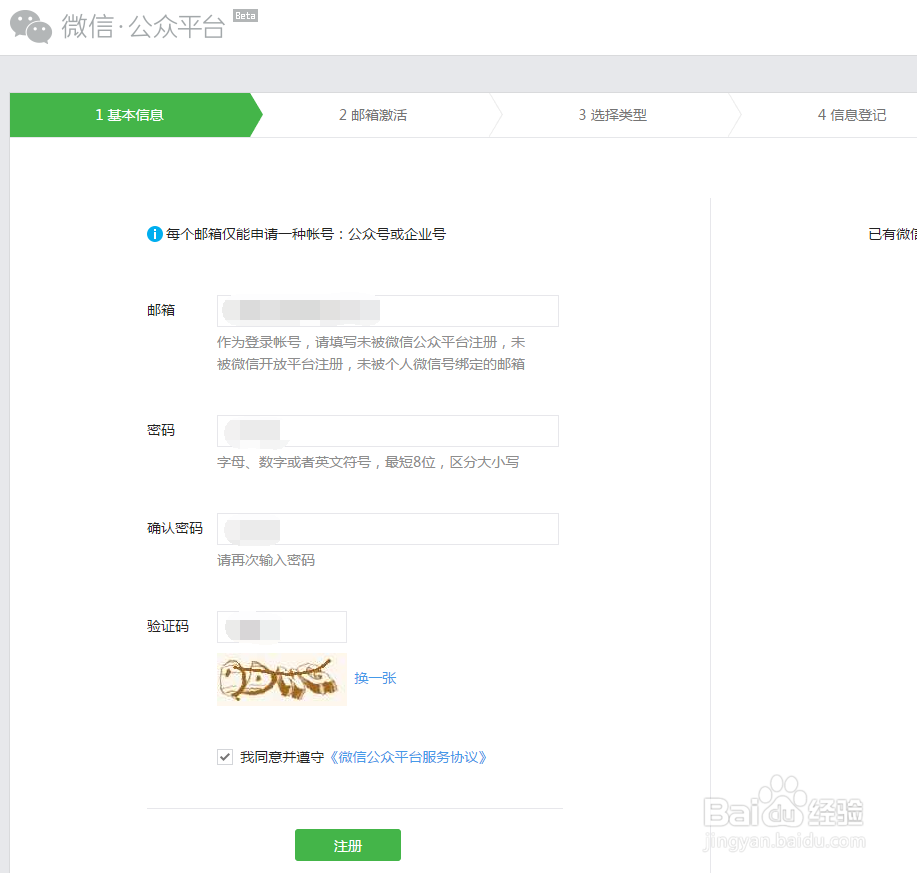Click the green 注册 button
This screenshot has height=873, width=917.
tap(348, 845)
